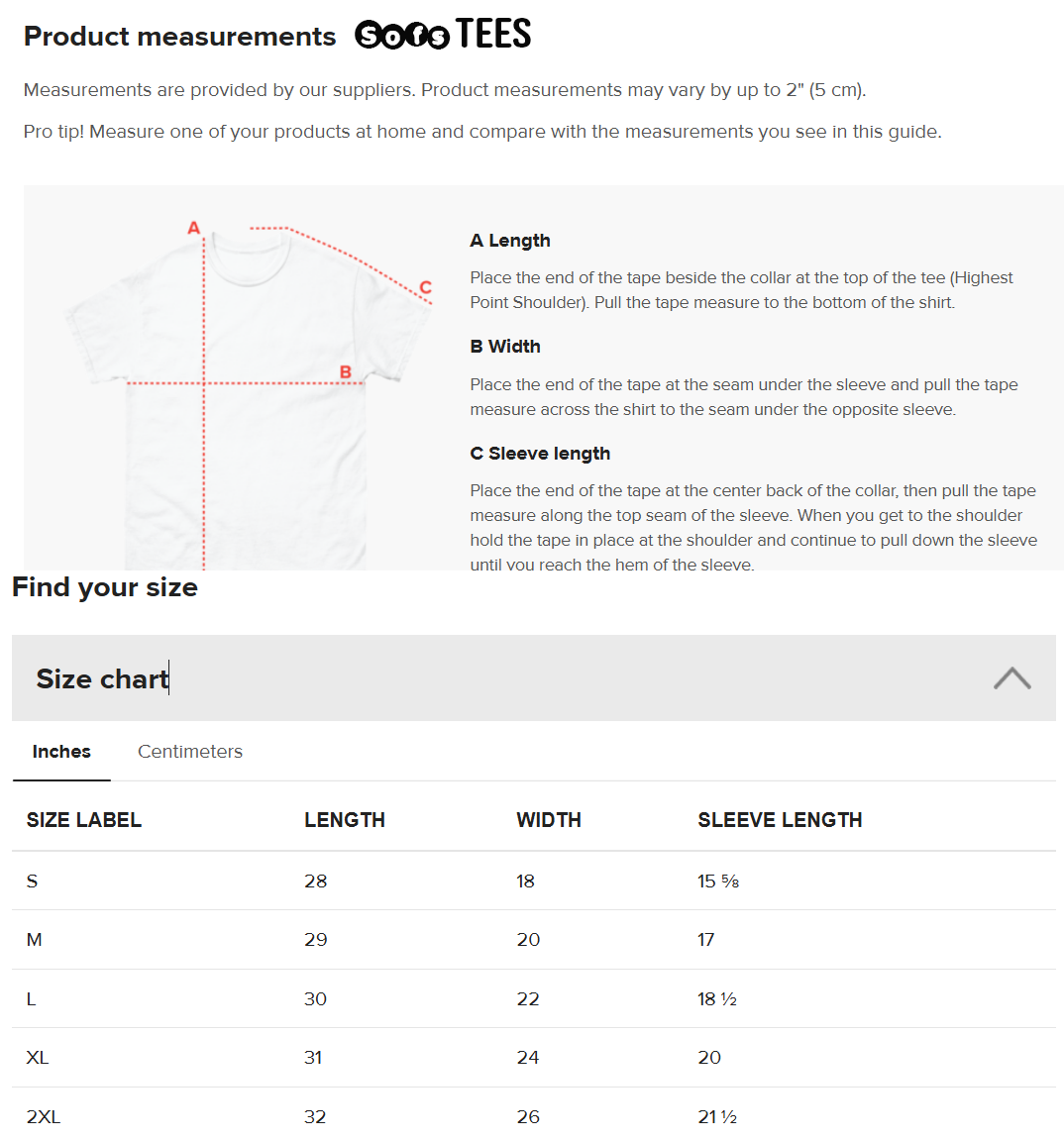The width and height of the screenshot is (1064, 1141).
Task: Click the red B marker on diagram
Action: pos(346,372)
